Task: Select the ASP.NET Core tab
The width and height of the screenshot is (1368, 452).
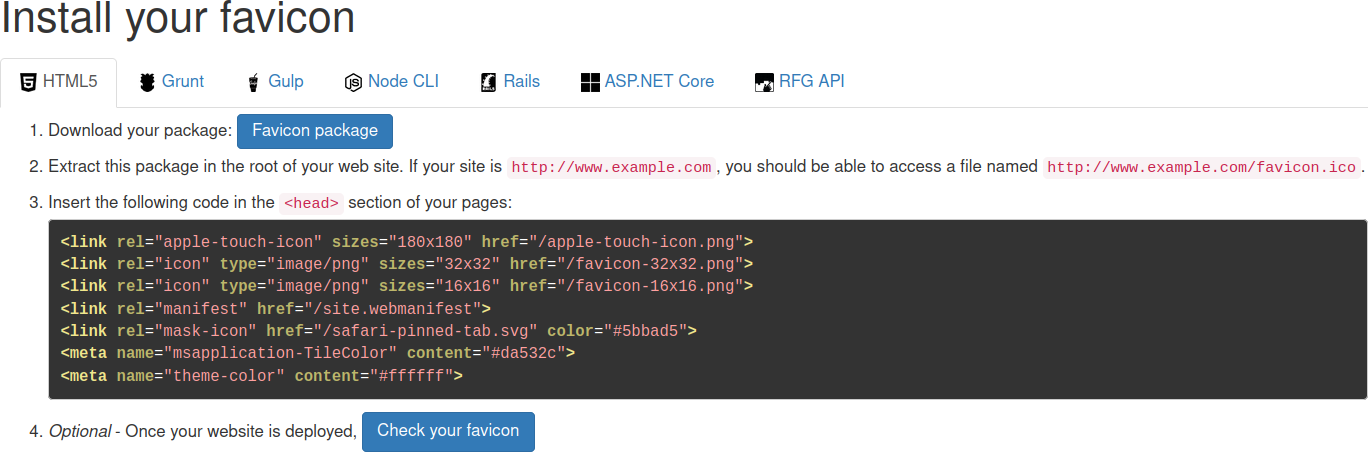Action: point(658,82)
